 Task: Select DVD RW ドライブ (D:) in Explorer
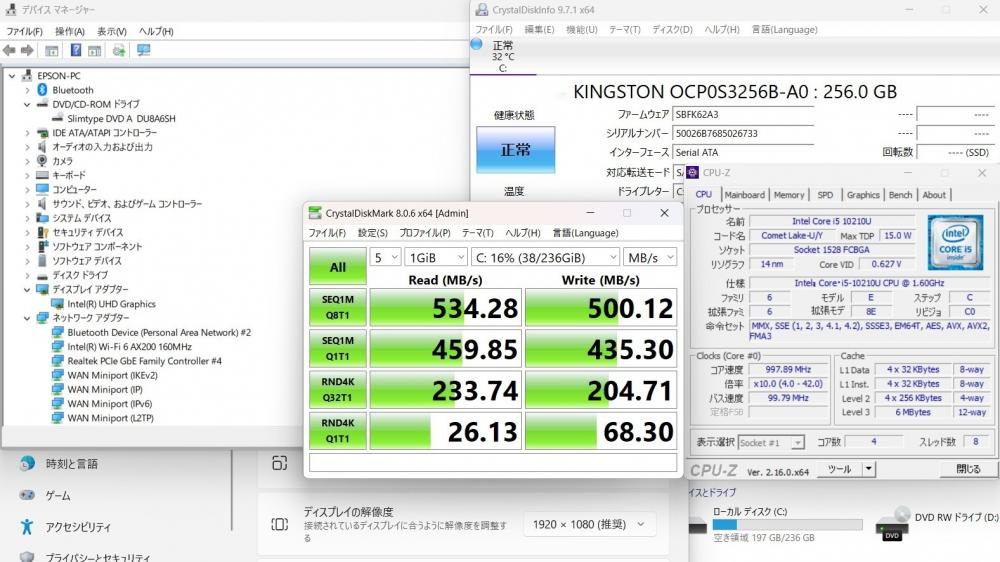click(x=938, y=523)
